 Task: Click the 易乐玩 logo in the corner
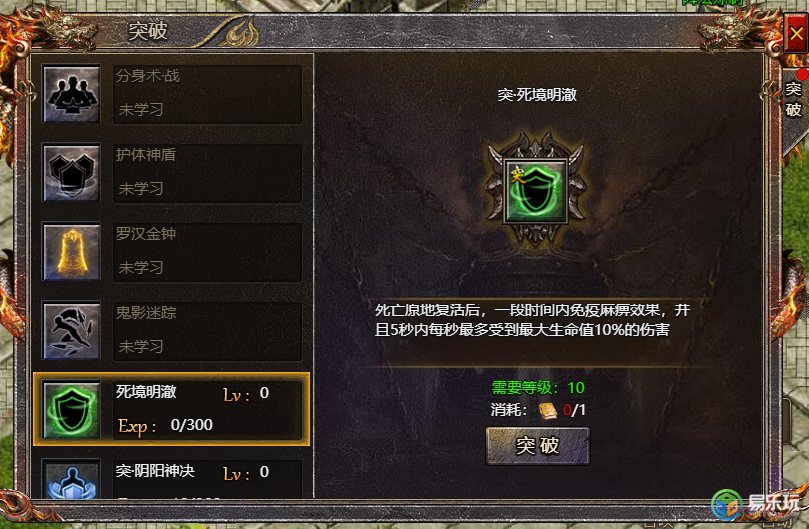coord(756,504)
